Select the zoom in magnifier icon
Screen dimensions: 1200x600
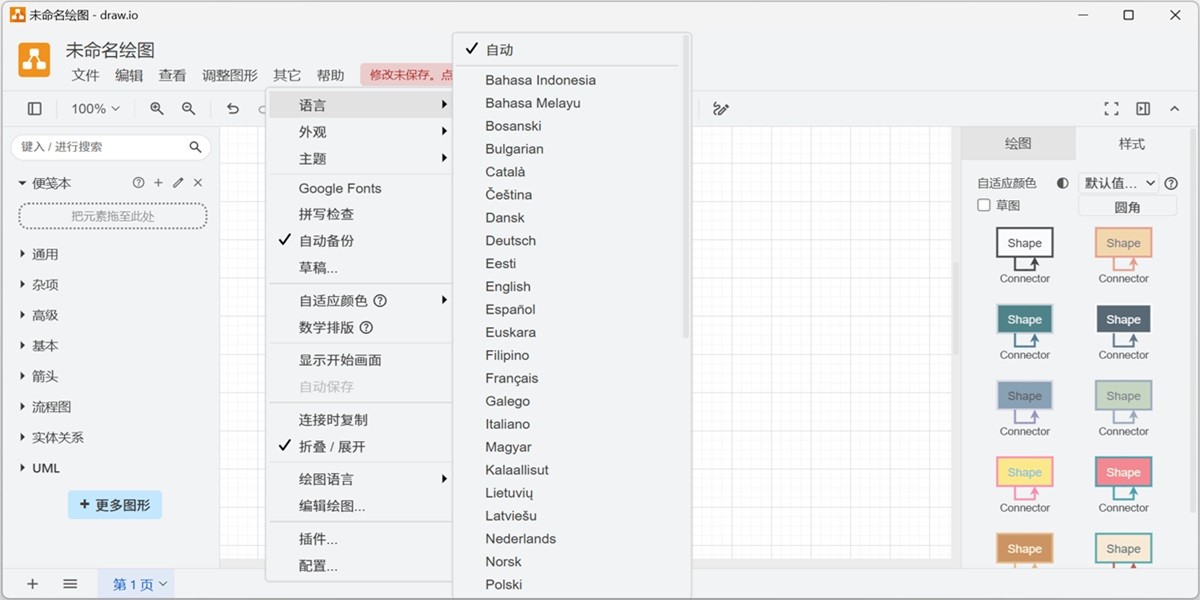156,108
